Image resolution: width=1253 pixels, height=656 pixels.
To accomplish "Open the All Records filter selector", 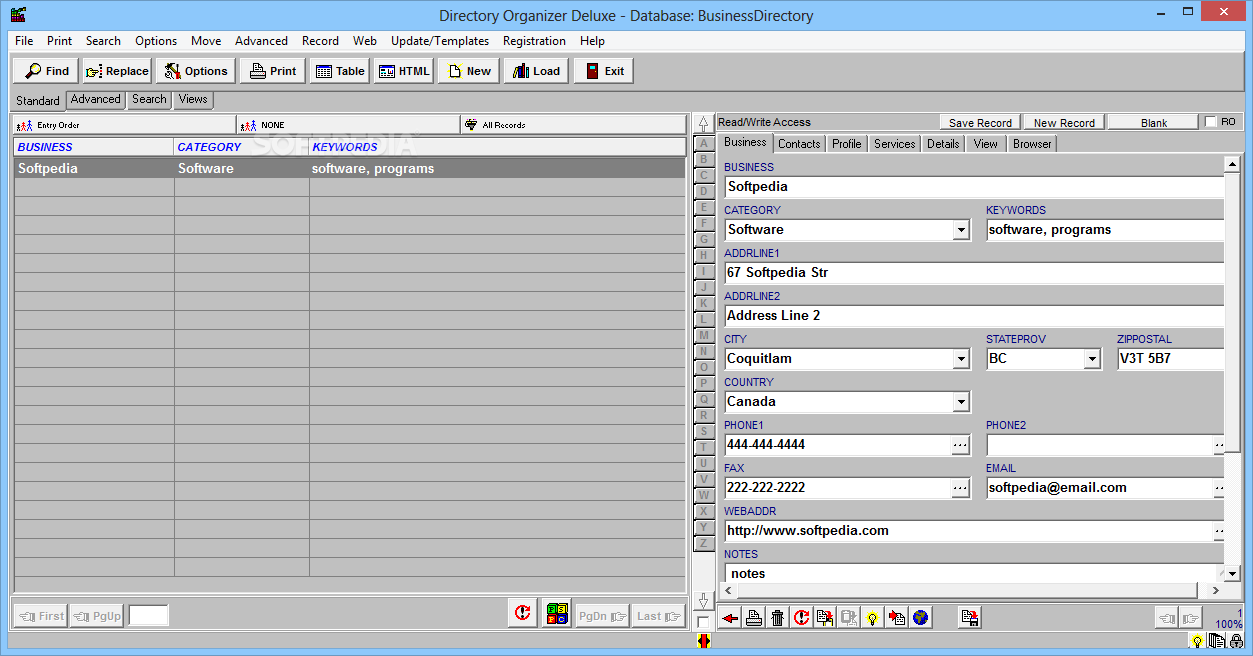I will 573,125.
